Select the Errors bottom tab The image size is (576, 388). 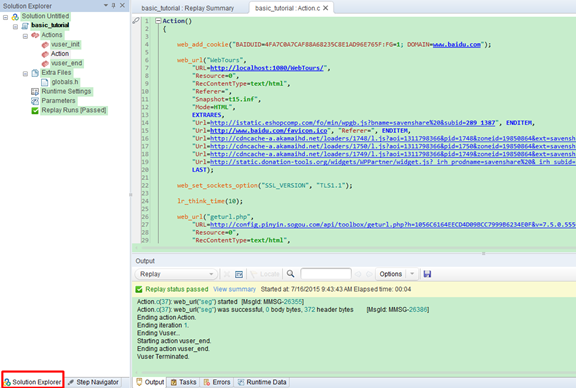[x=217, y=382]
